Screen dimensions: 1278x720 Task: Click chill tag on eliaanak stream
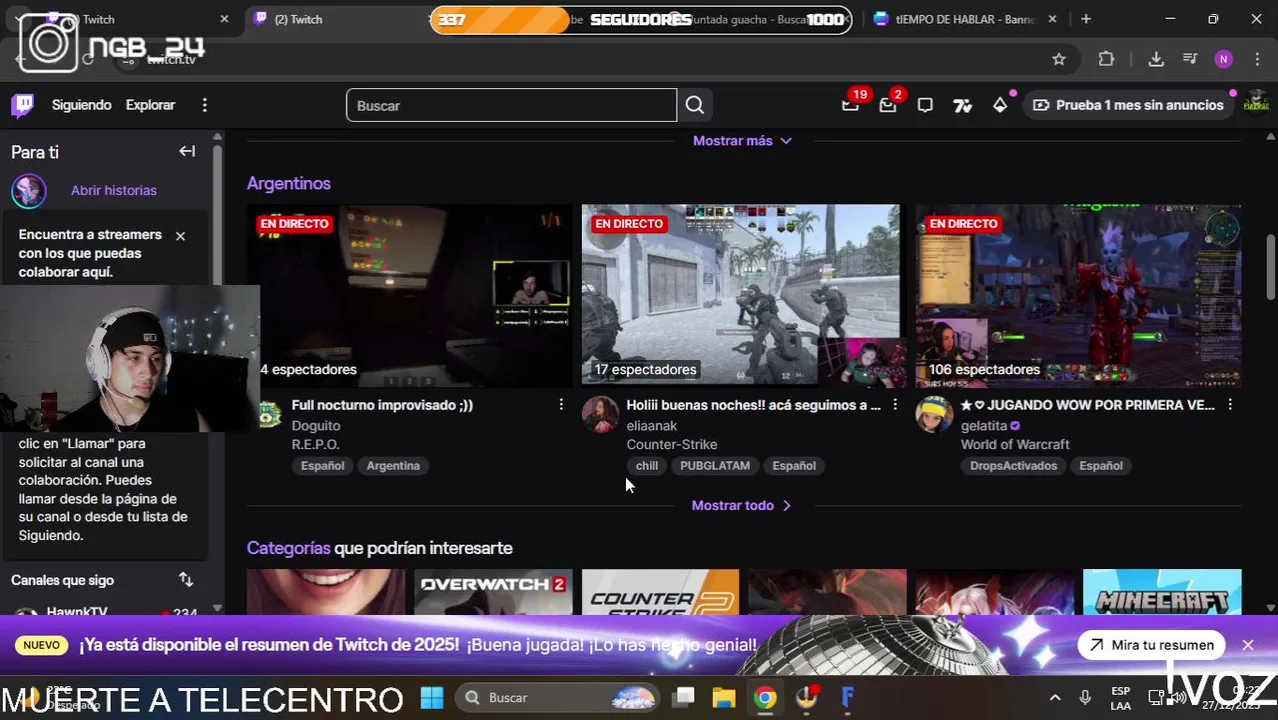[647, 466]
